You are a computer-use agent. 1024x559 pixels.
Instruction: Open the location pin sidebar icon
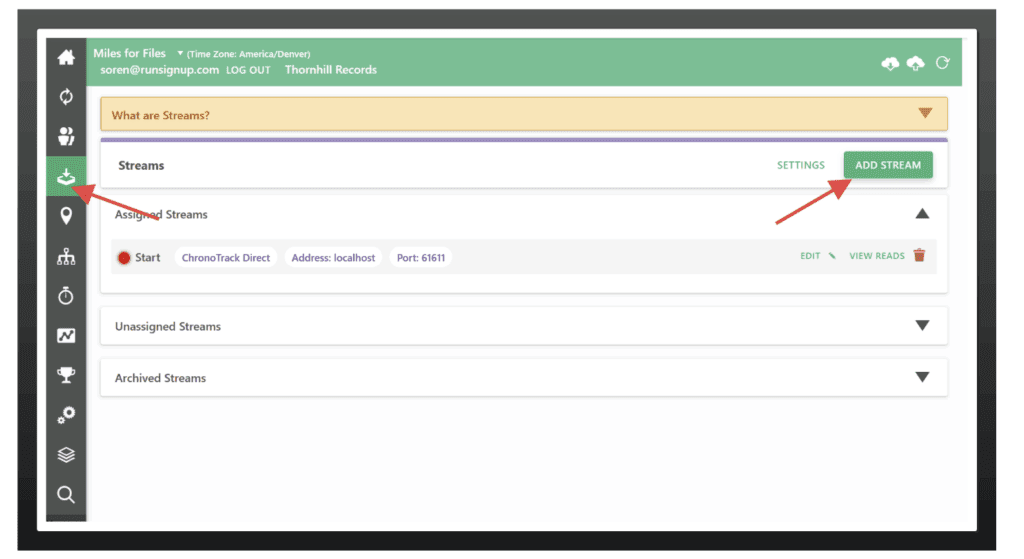66,215
